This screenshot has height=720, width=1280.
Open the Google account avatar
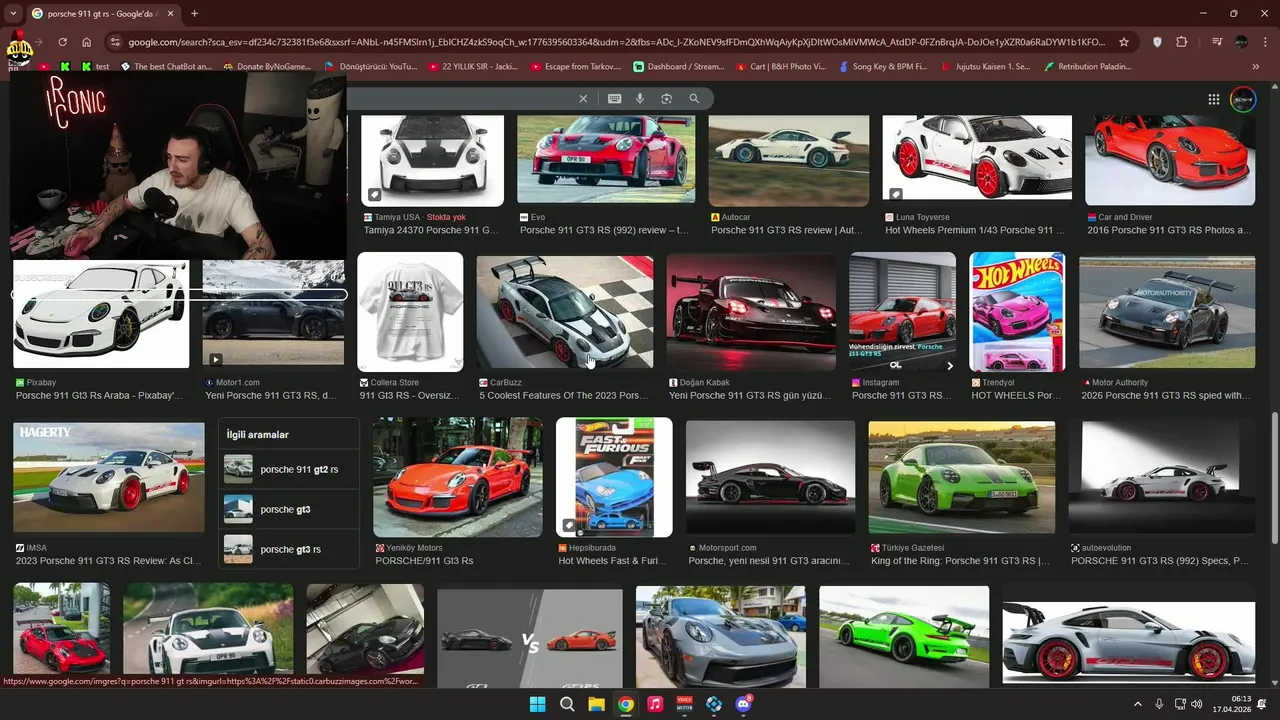pos(1243,99)
